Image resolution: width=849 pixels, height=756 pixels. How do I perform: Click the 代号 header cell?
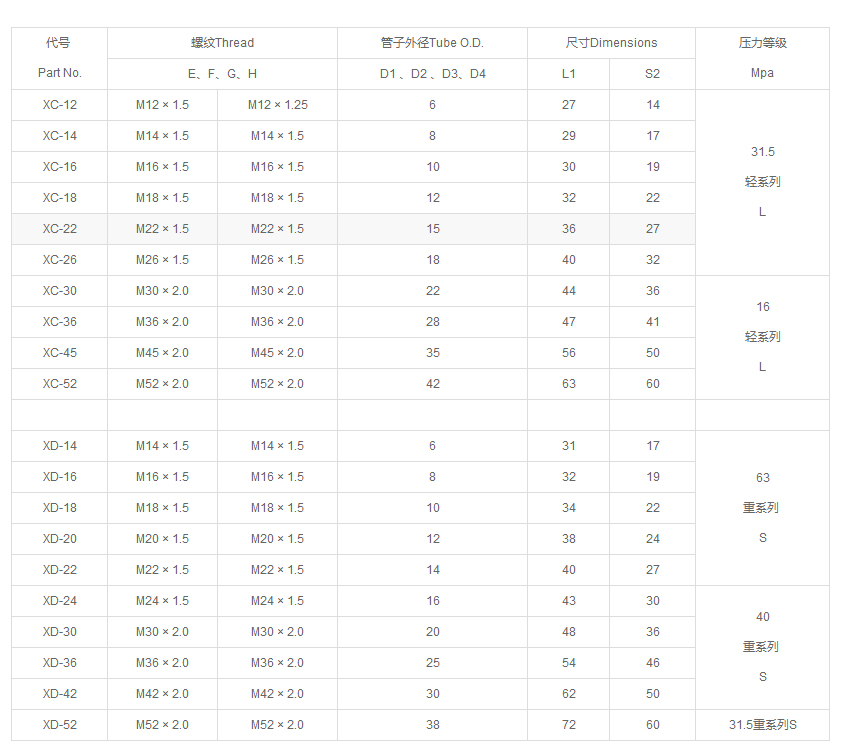pos(59,43)
